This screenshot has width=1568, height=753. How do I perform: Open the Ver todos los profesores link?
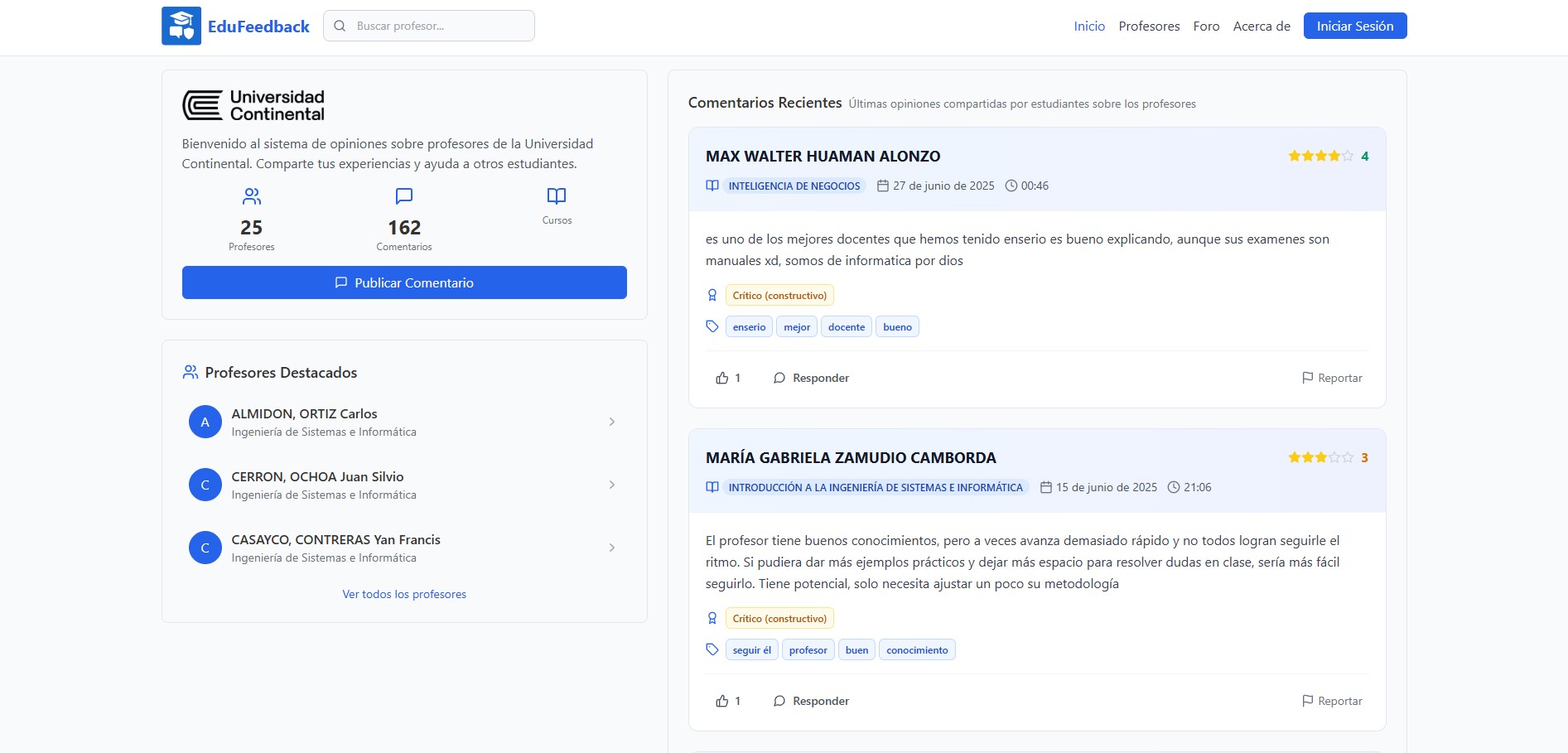404,594
